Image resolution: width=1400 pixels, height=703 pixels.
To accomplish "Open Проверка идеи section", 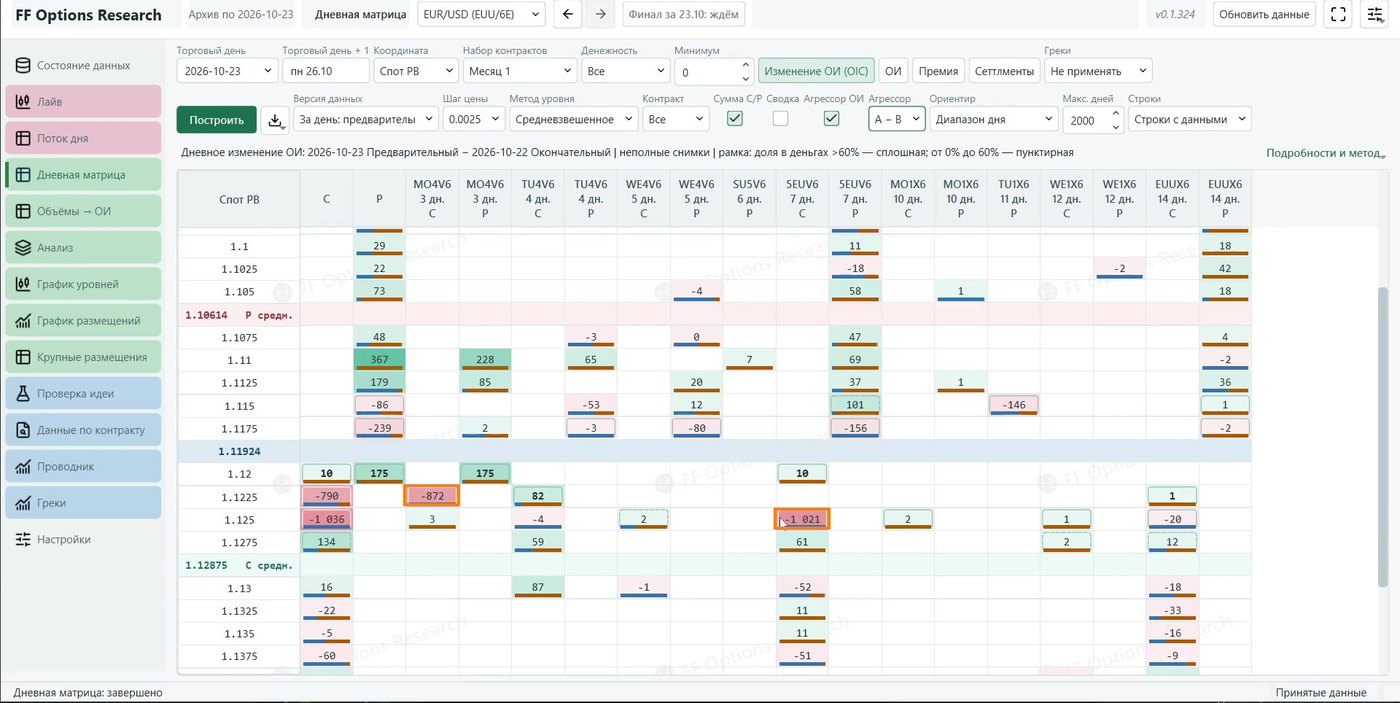I will pyautogui.click(x=83, y=393).
